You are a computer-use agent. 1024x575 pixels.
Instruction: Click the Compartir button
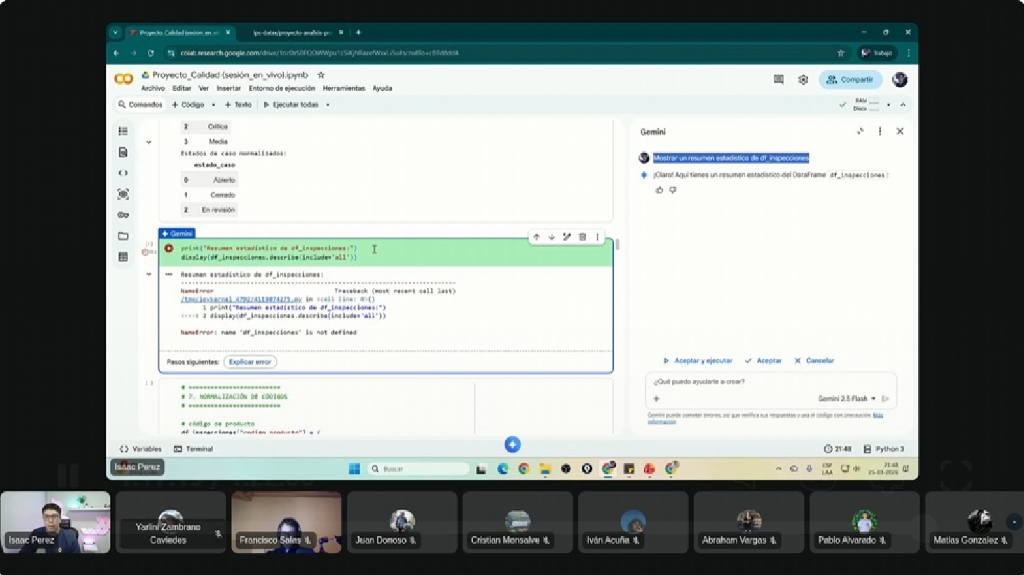(850, 80)
